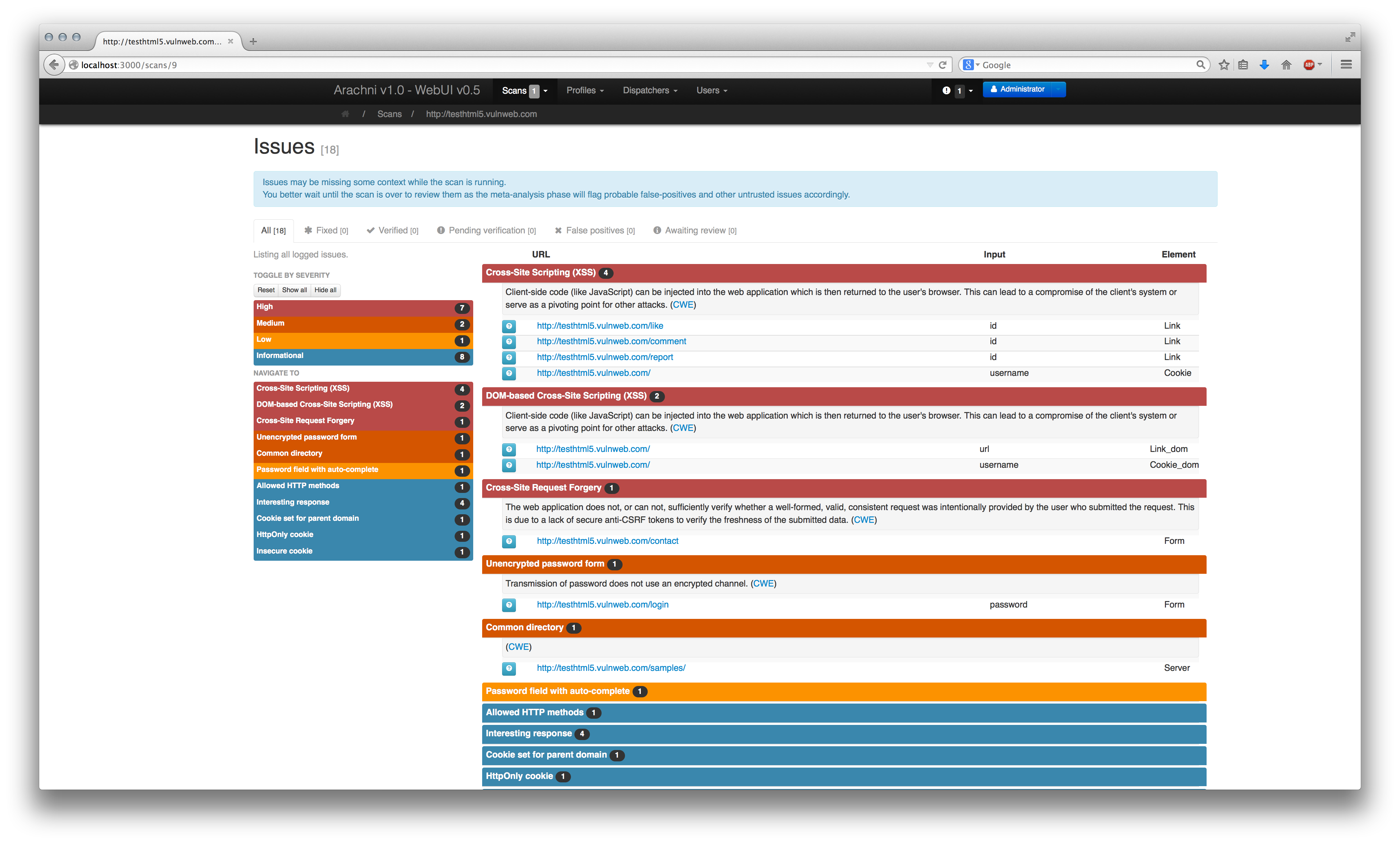Switch to the False positives tab

point(594,230)
